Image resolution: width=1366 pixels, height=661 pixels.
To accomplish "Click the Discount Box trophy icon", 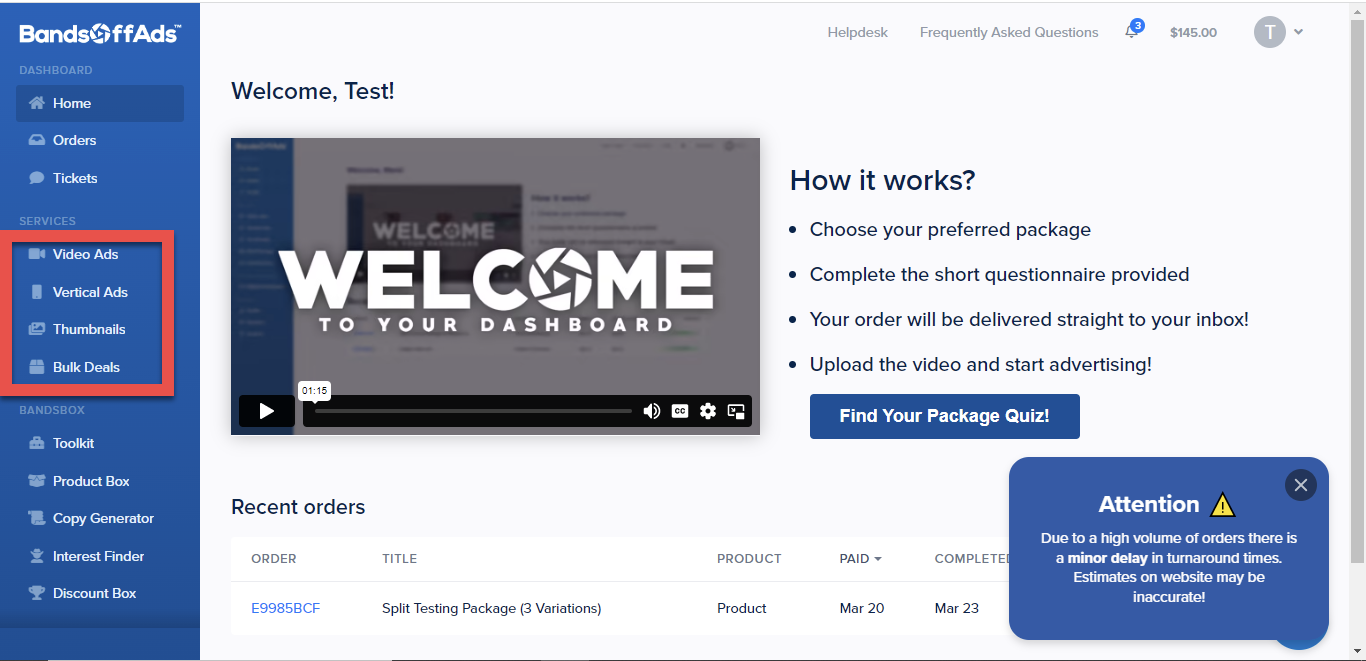I will coord(37,593).
